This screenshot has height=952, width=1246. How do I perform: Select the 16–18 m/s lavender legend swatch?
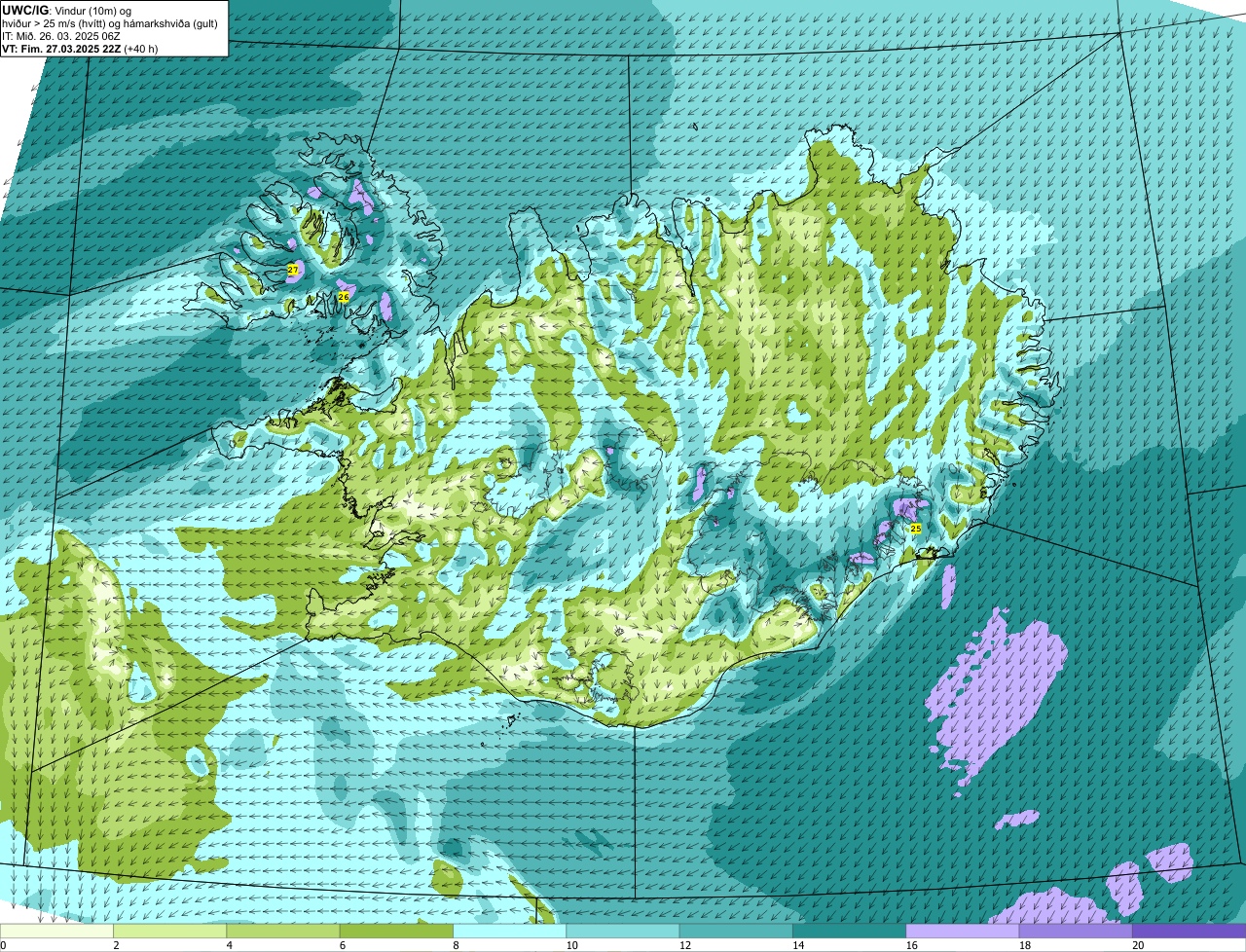(963, 931)
